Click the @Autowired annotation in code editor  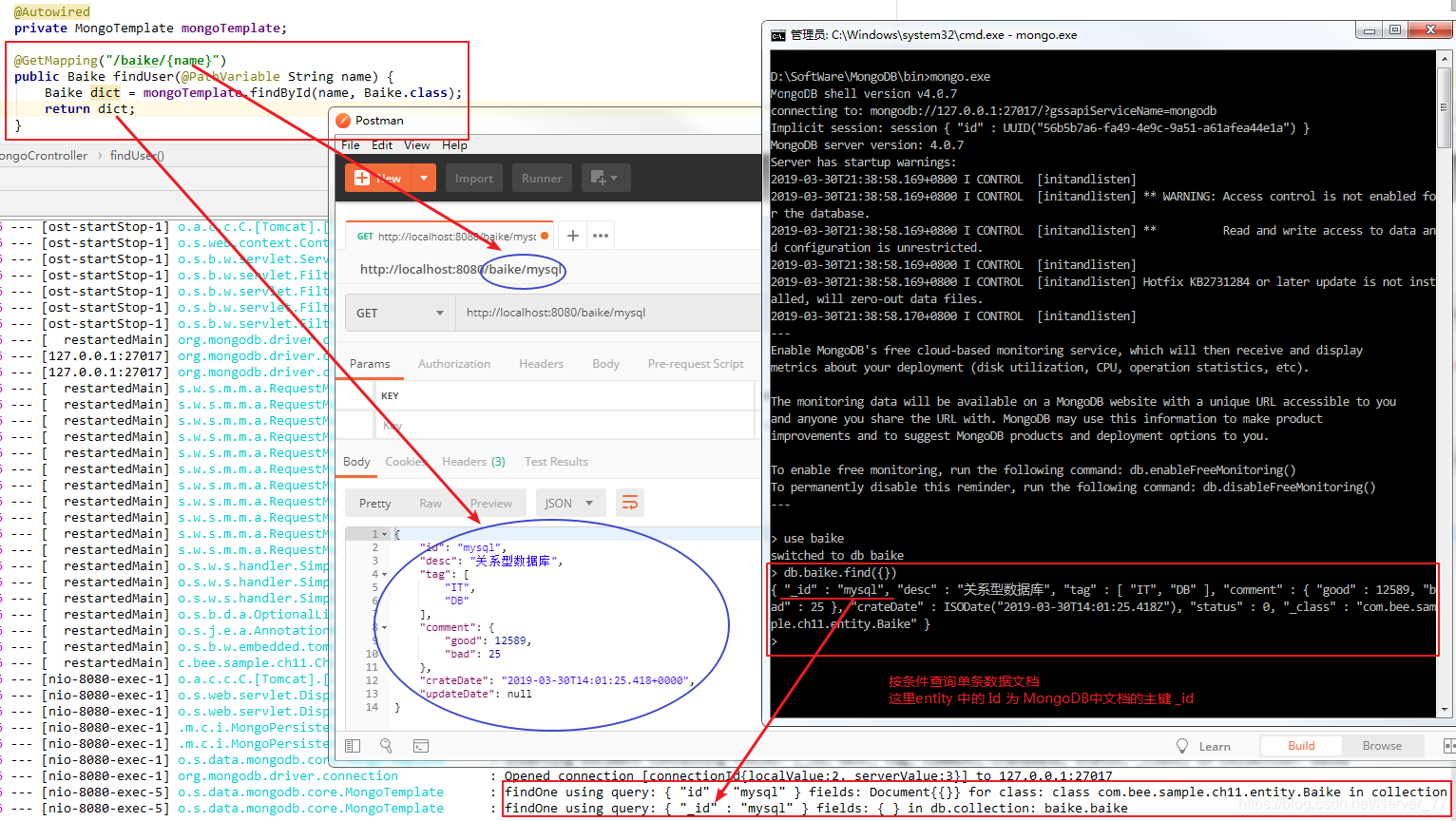point(52,12)
